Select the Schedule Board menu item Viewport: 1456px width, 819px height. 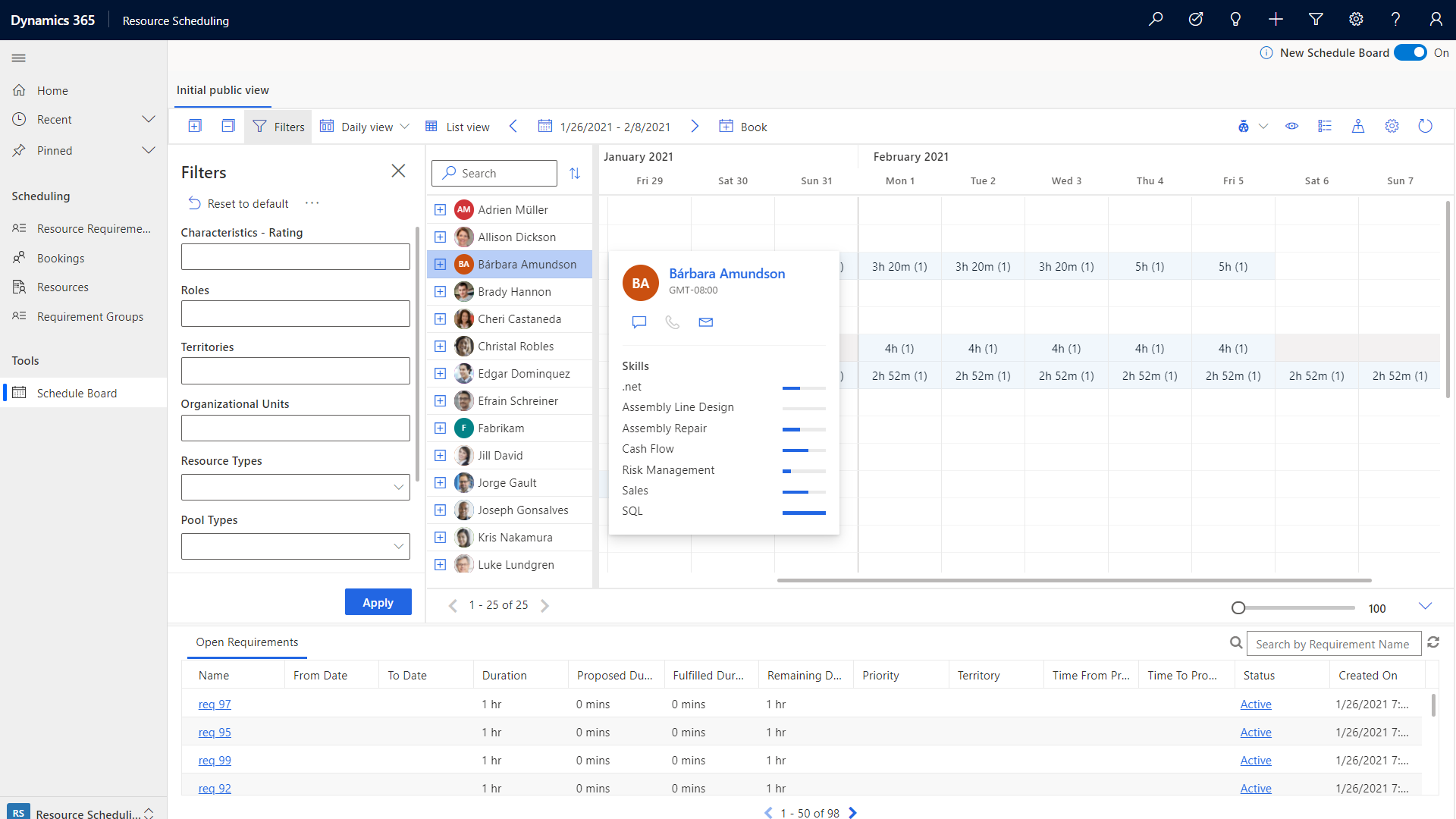[76, 392]
